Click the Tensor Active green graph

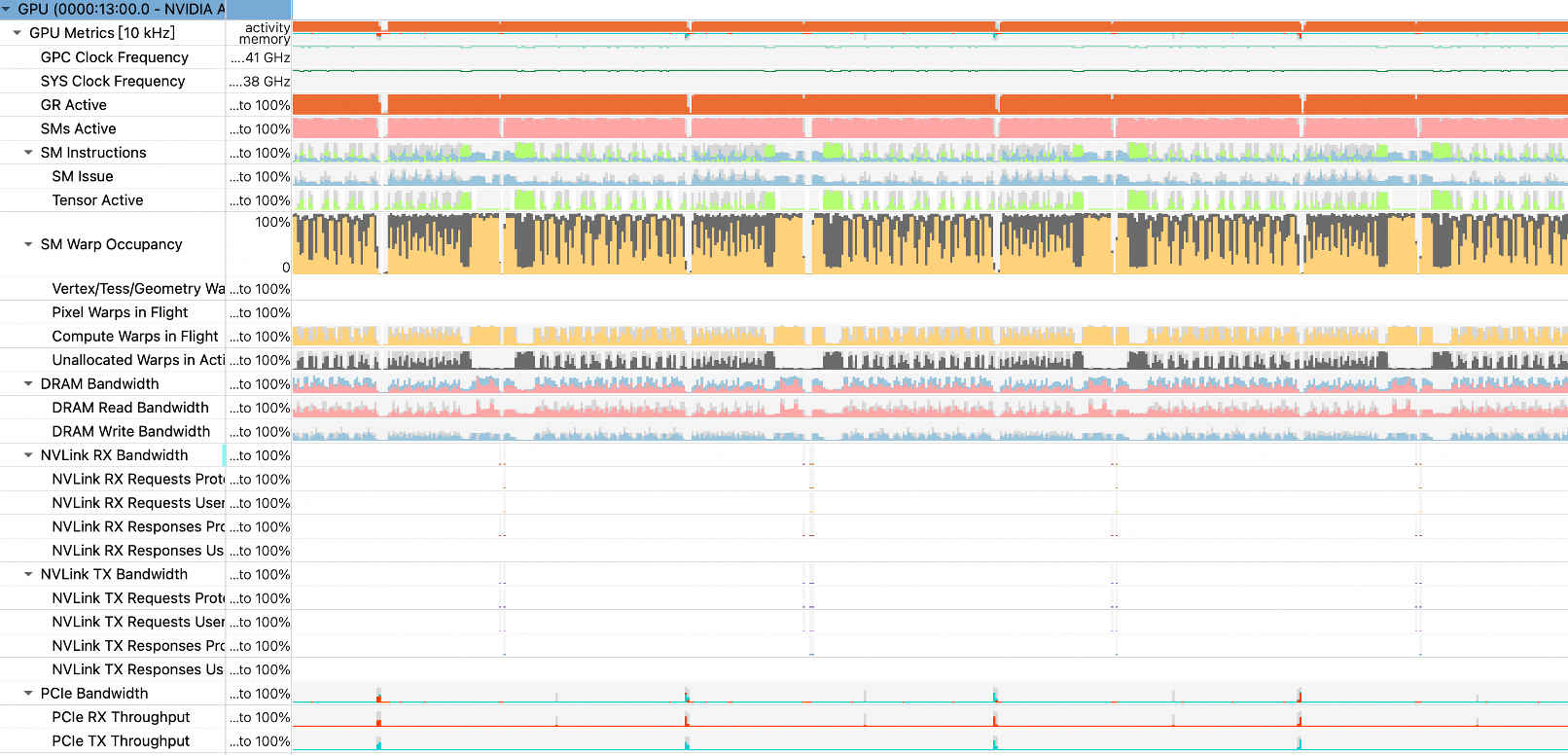tap(930, 200)
